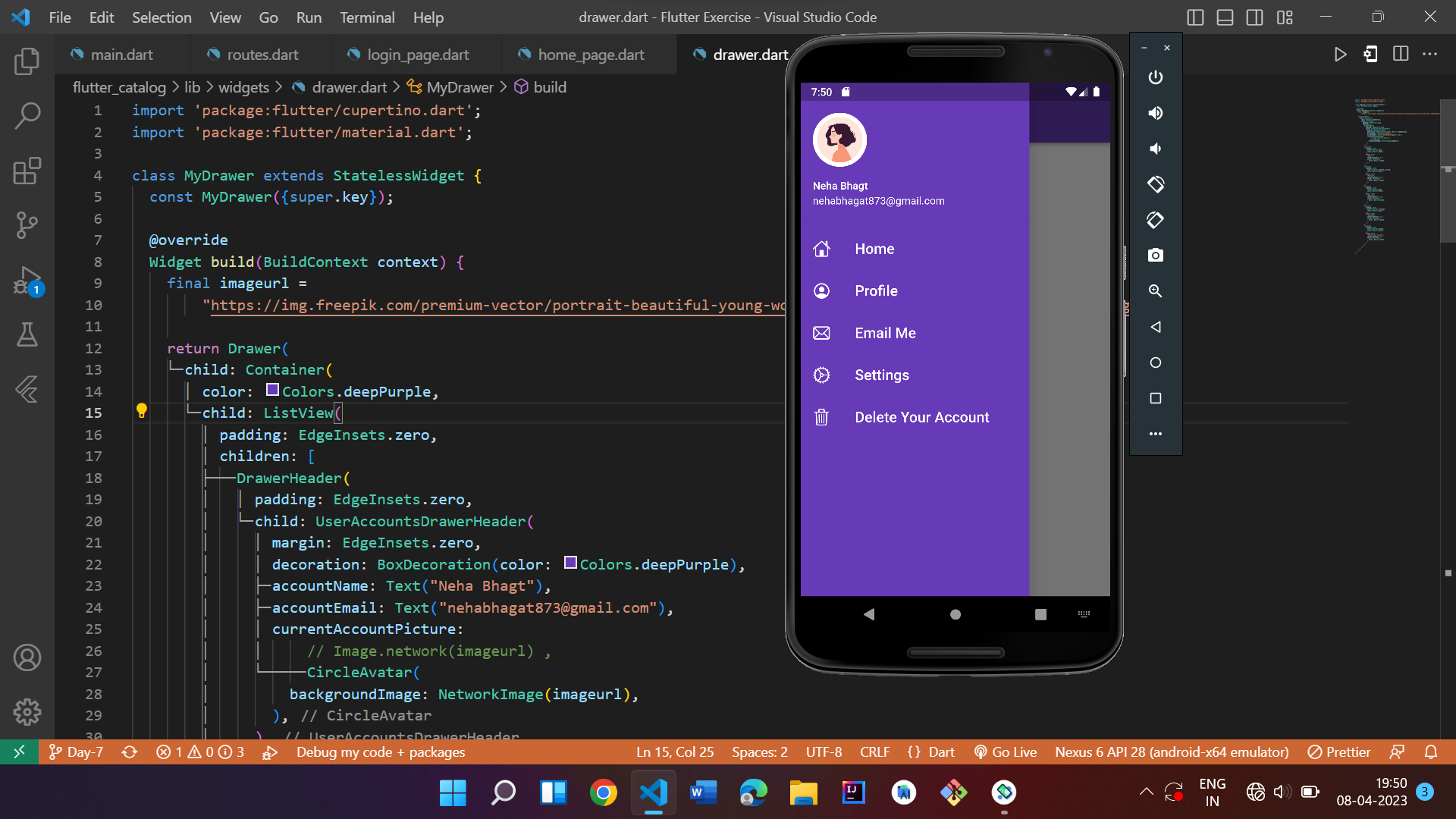Toggle the primary side bar layout
The width and height of the screenshot is (1456, 819).
click(1195, 17)
